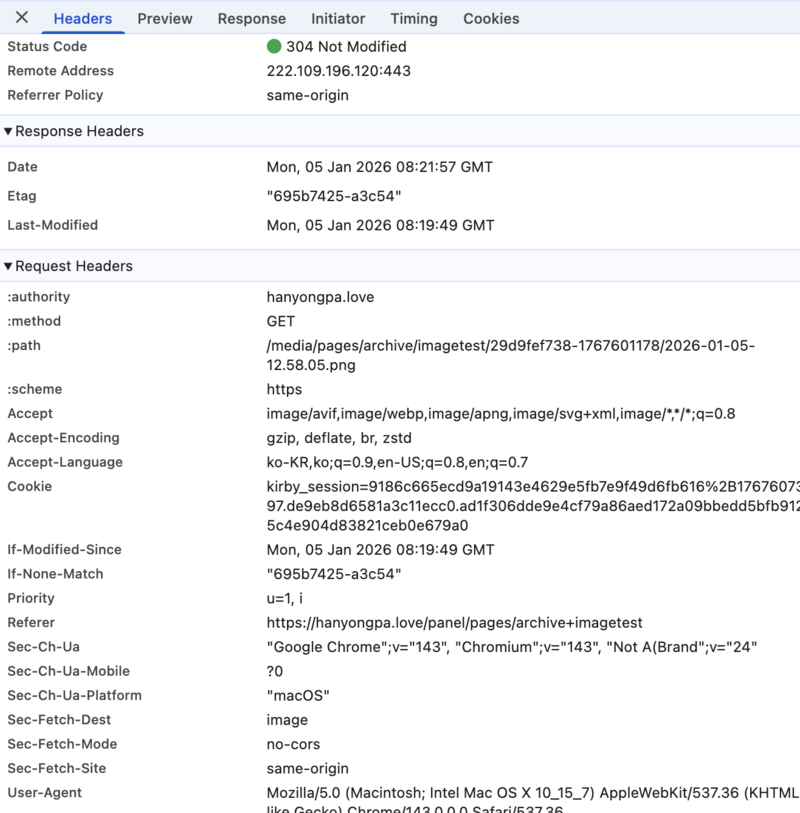Switch to the Cookies tab

491,18
